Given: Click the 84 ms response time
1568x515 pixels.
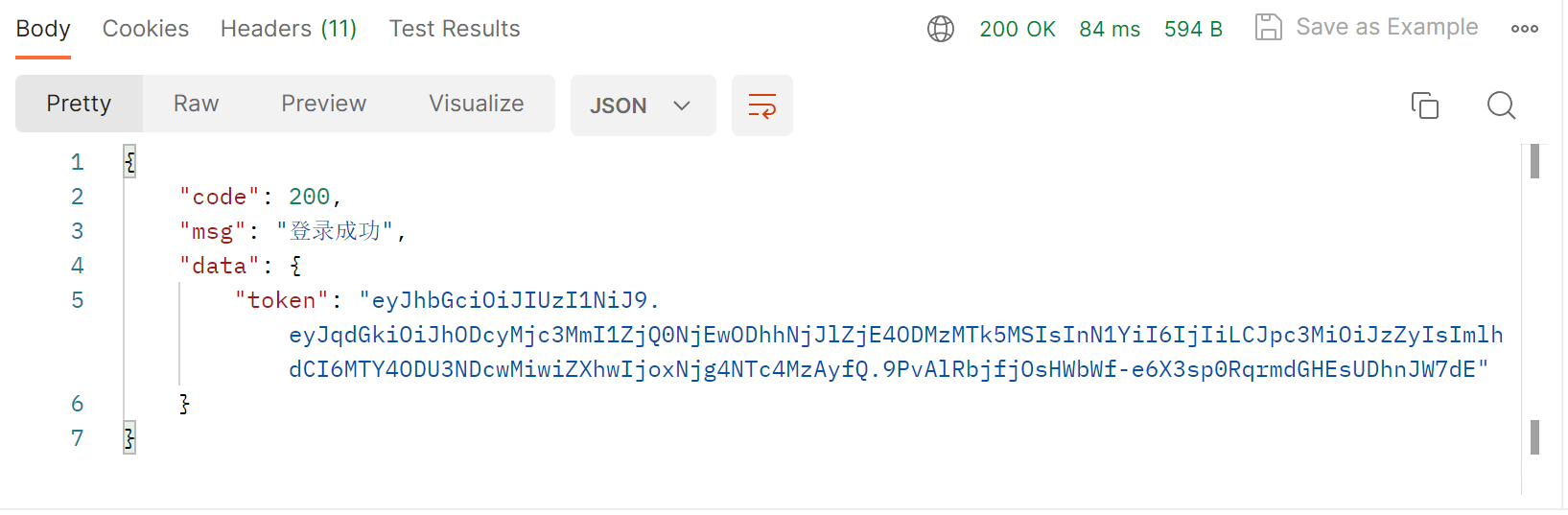Looking at the screenshot, I should coord(1110,29).
